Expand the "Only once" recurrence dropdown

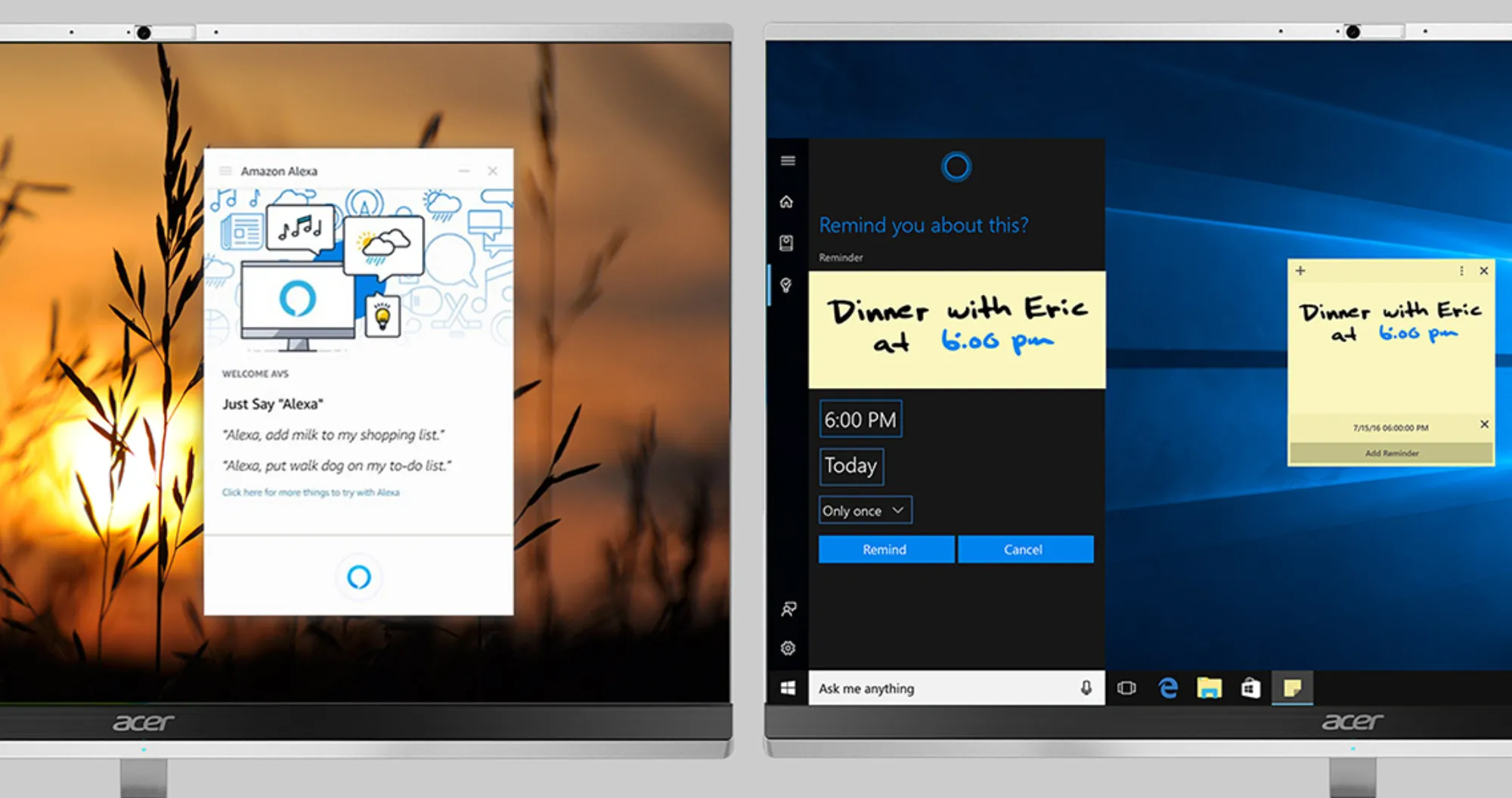865,511
